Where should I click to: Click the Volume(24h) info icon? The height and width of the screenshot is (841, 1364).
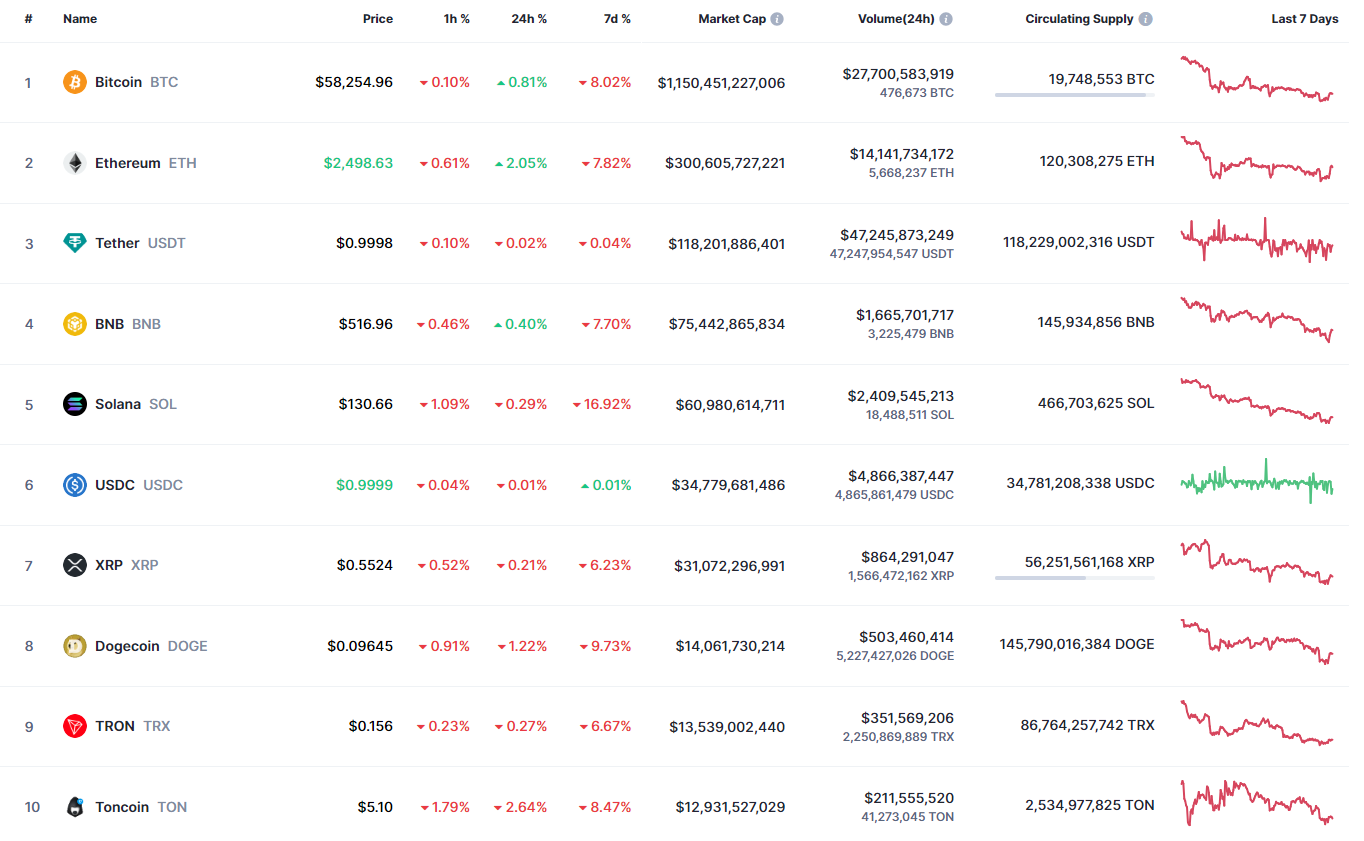pos(946,19)
